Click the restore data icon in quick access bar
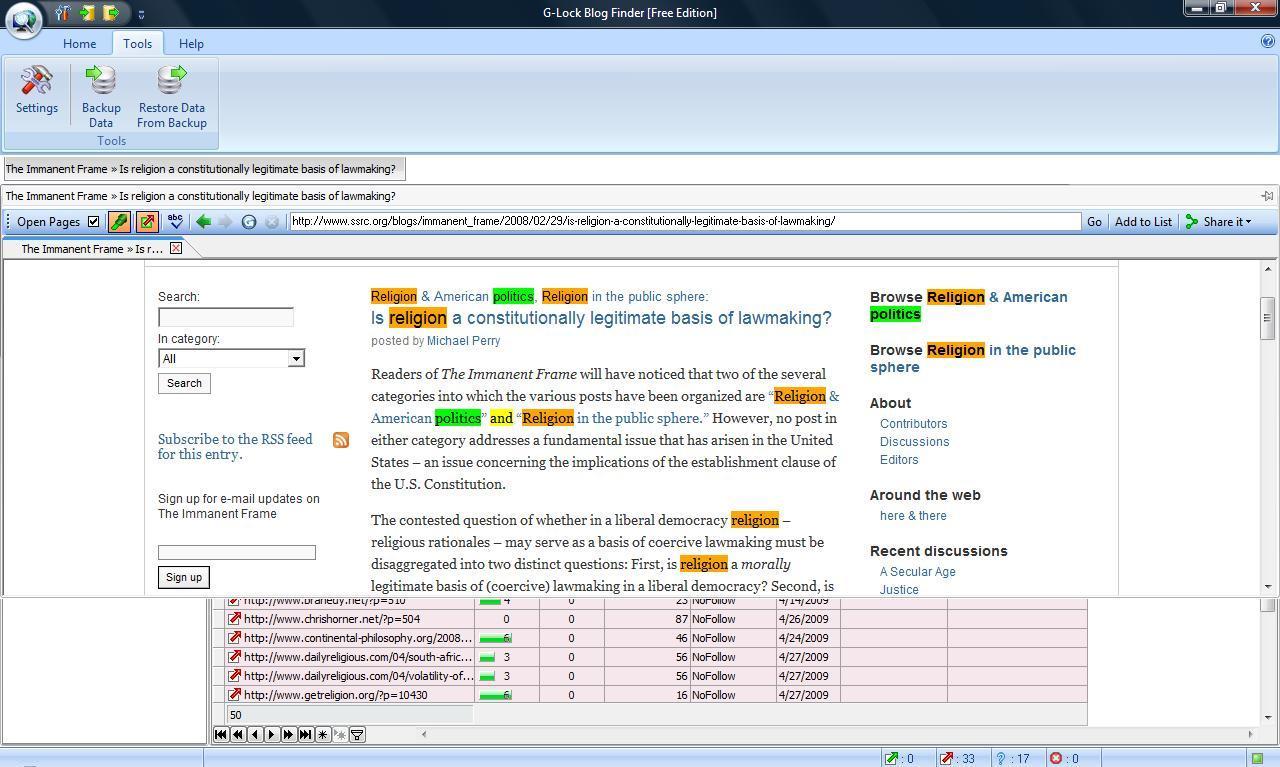The image size is (1280, 767). pyautogui.click(x=111, y=13)
